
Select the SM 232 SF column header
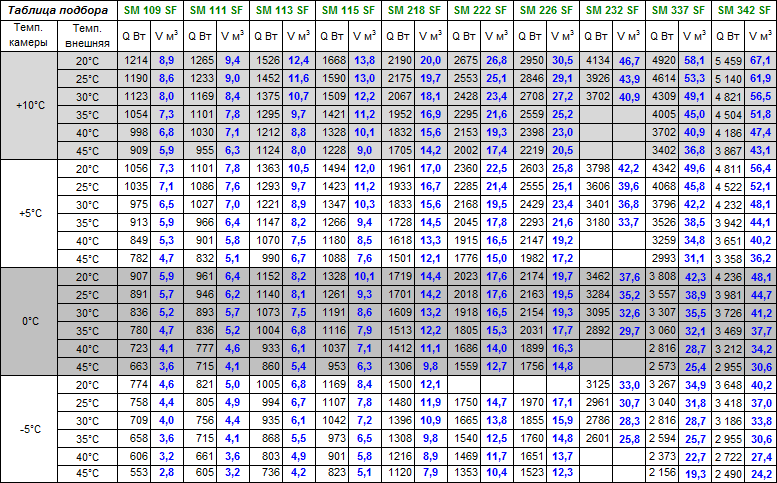click(614, 10)
